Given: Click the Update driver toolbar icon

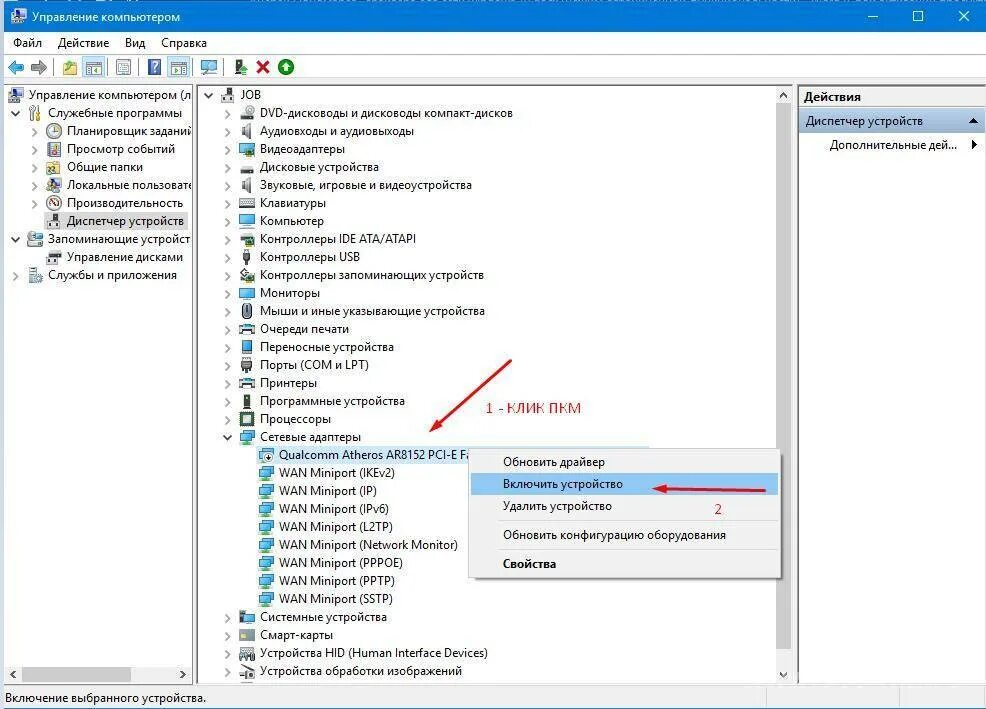Looking at the screenshot, I should pos(240,67).
